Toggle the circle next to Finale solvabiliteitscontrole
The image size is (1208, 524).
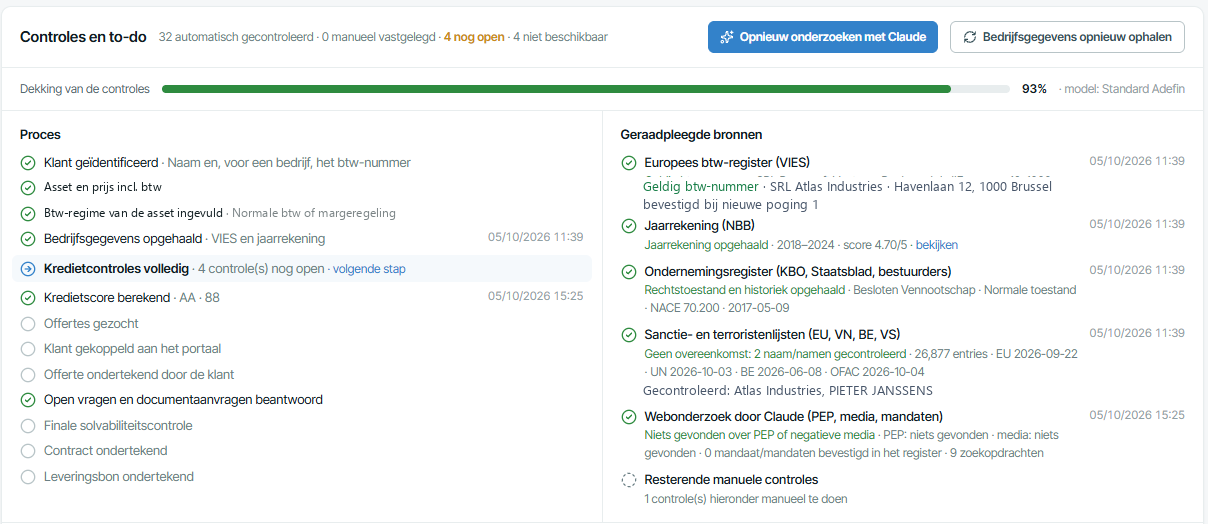[x=28, y=426]
